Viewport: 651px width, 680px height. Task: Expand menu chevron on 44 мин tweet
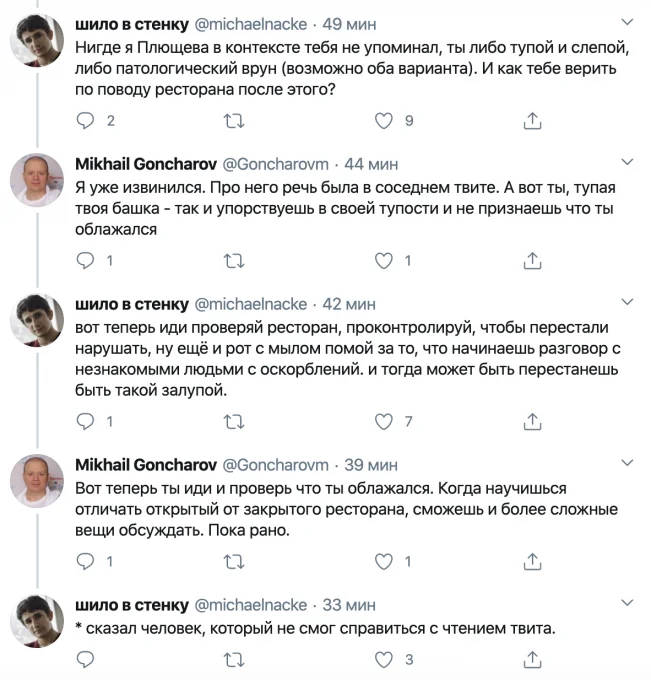point(628,162)
